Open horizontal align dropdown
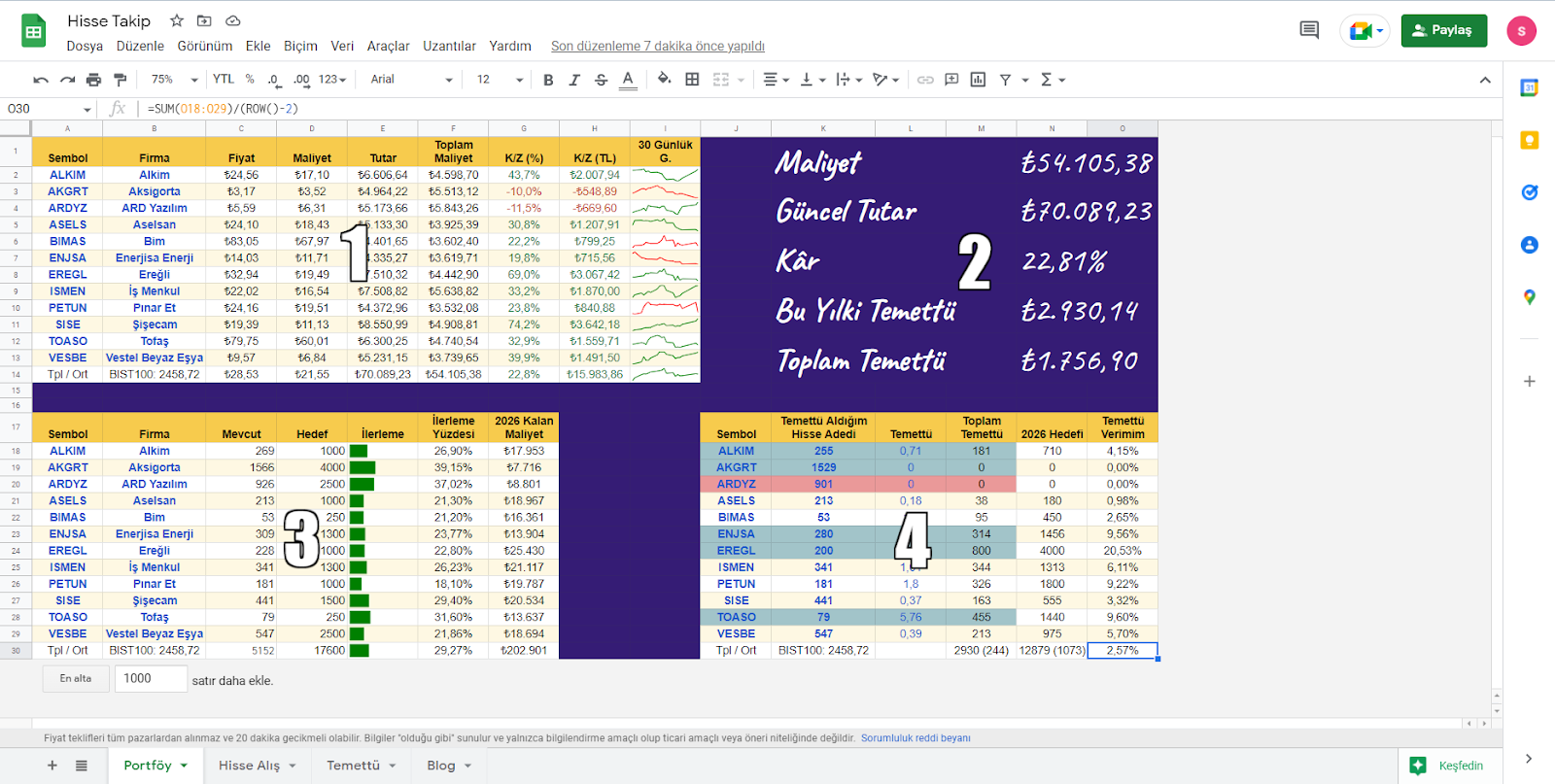The width and height of the screenshot is (1555, 784). [x=776, y=80]
